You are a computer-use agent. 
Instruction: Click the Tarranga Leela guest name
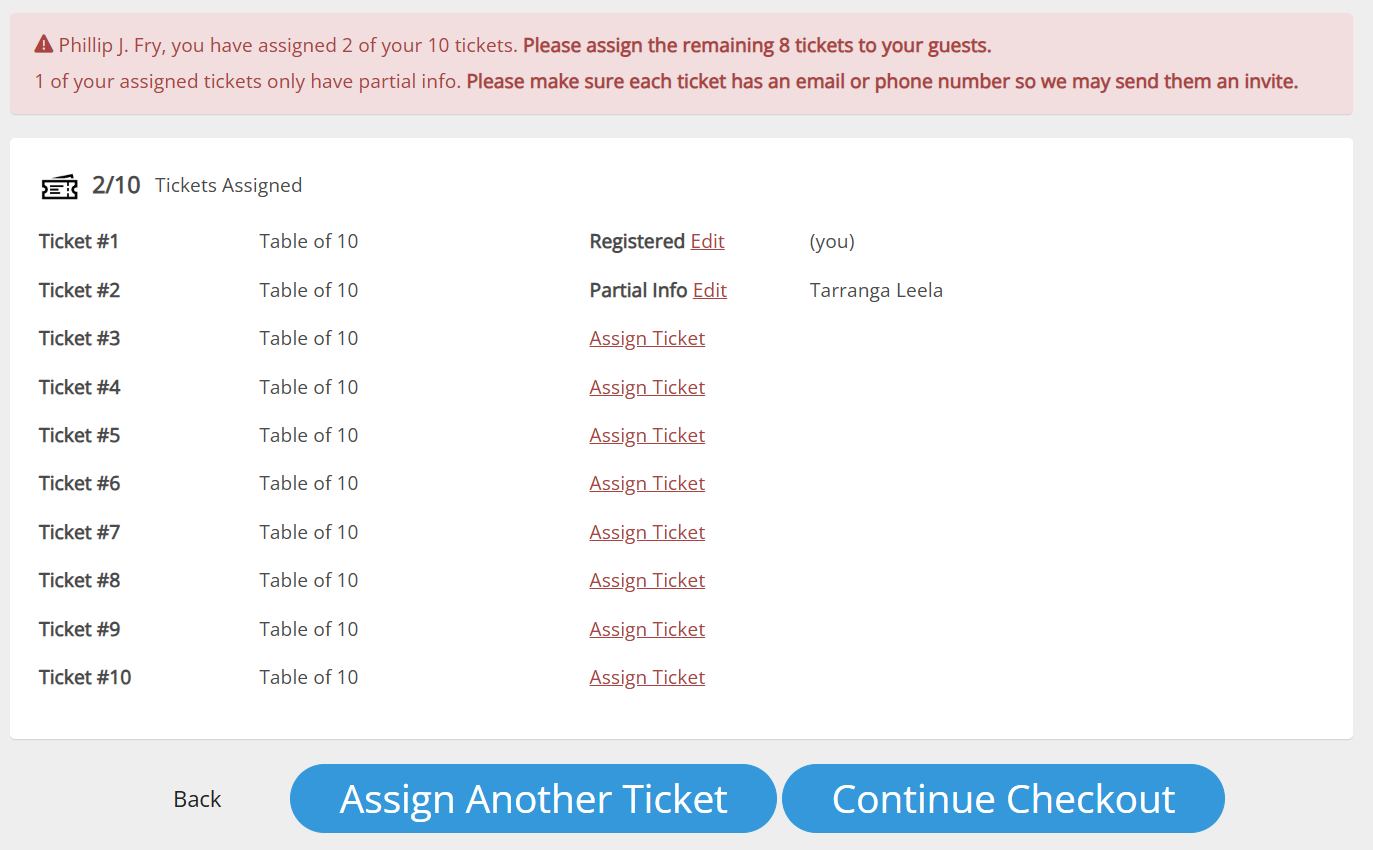point(875,291)
